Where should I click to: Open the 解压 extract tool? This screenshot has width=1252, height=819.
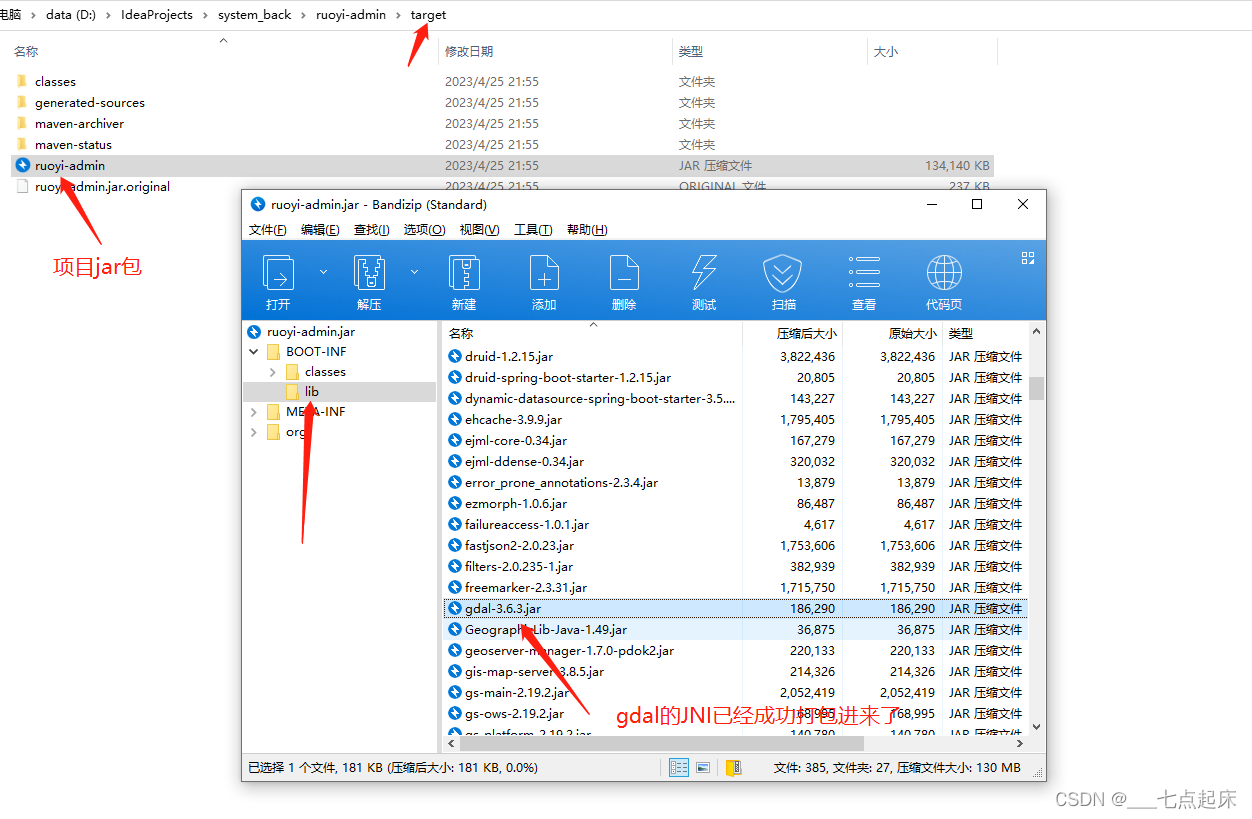click(369, 278)
